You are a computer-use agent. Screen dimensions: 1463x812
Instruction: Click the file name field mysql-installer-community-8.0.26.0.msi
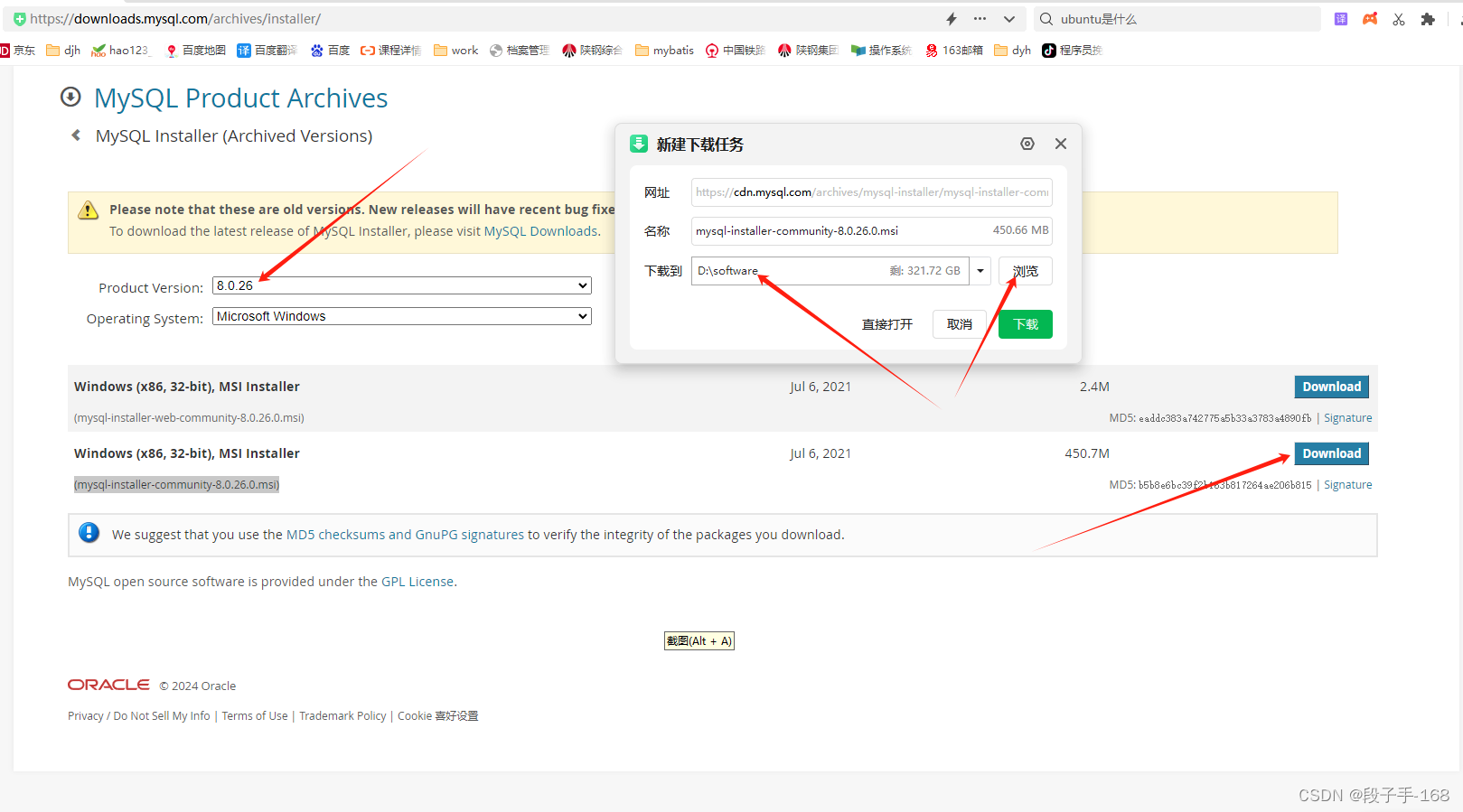pyautogui.click(x=872, y=231)
